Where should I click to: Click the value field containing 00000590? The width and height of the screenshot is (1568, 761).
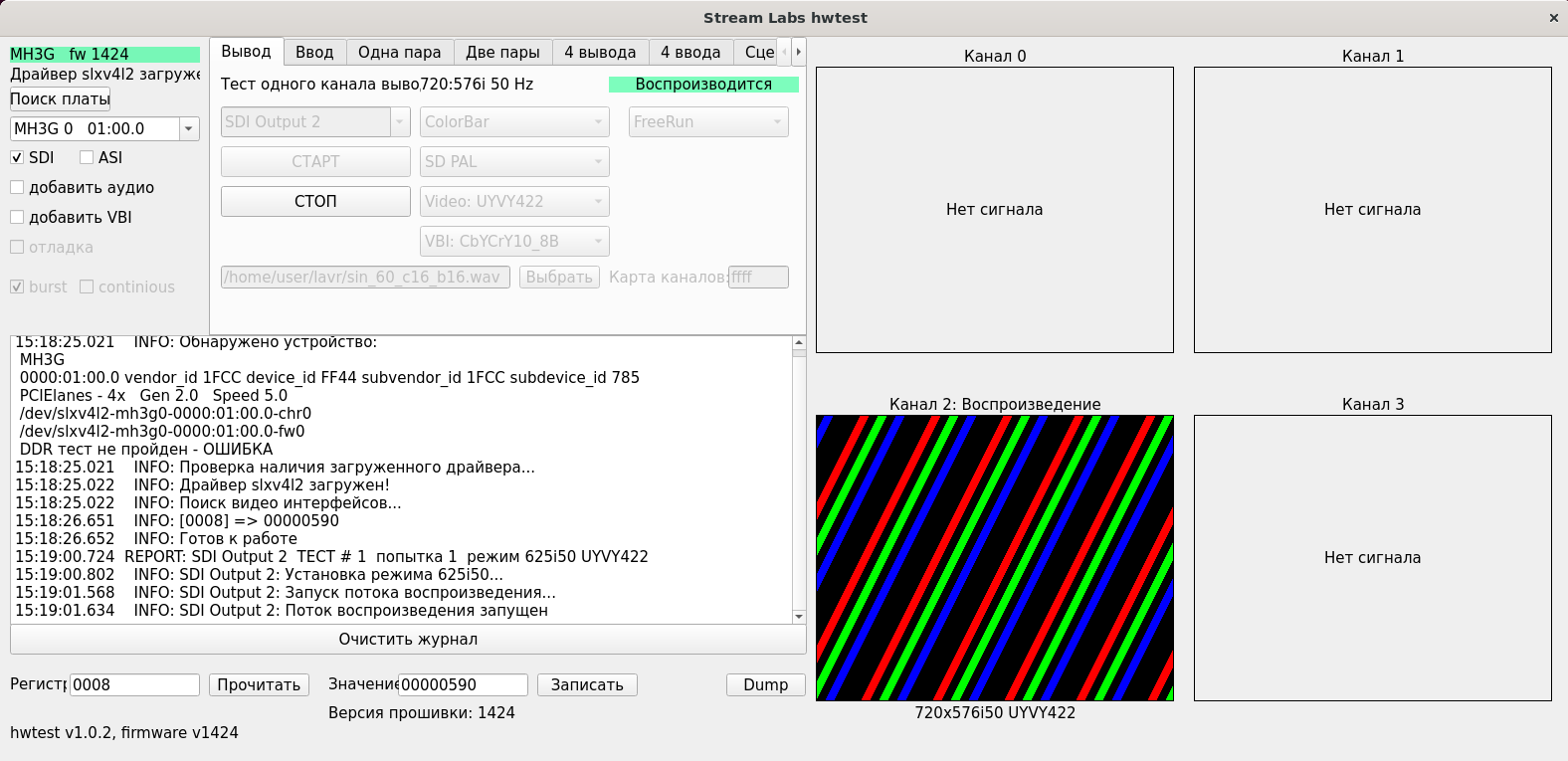tap(463, 684)
